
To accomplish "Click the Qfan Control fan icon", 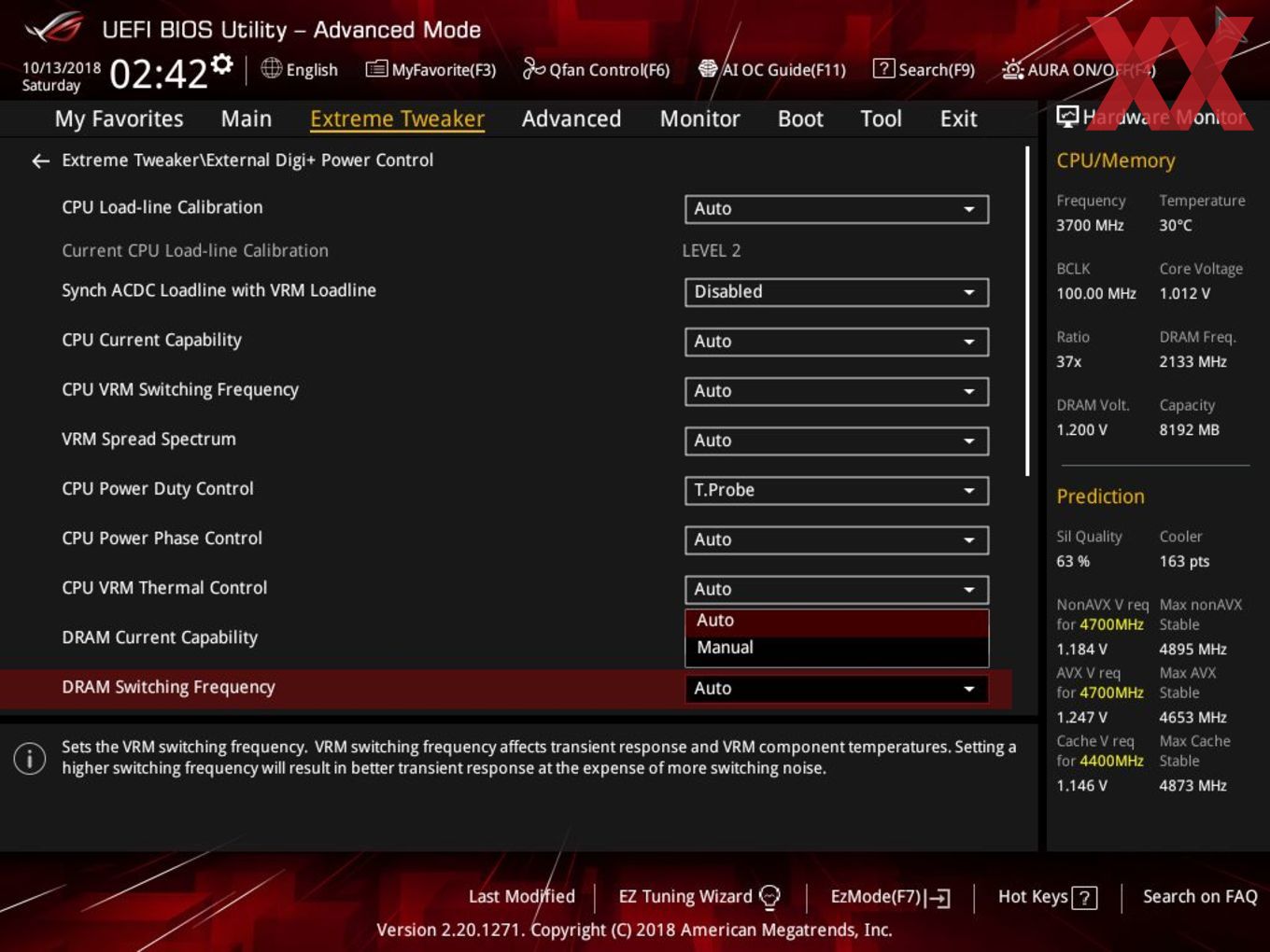I will point(533,68).
